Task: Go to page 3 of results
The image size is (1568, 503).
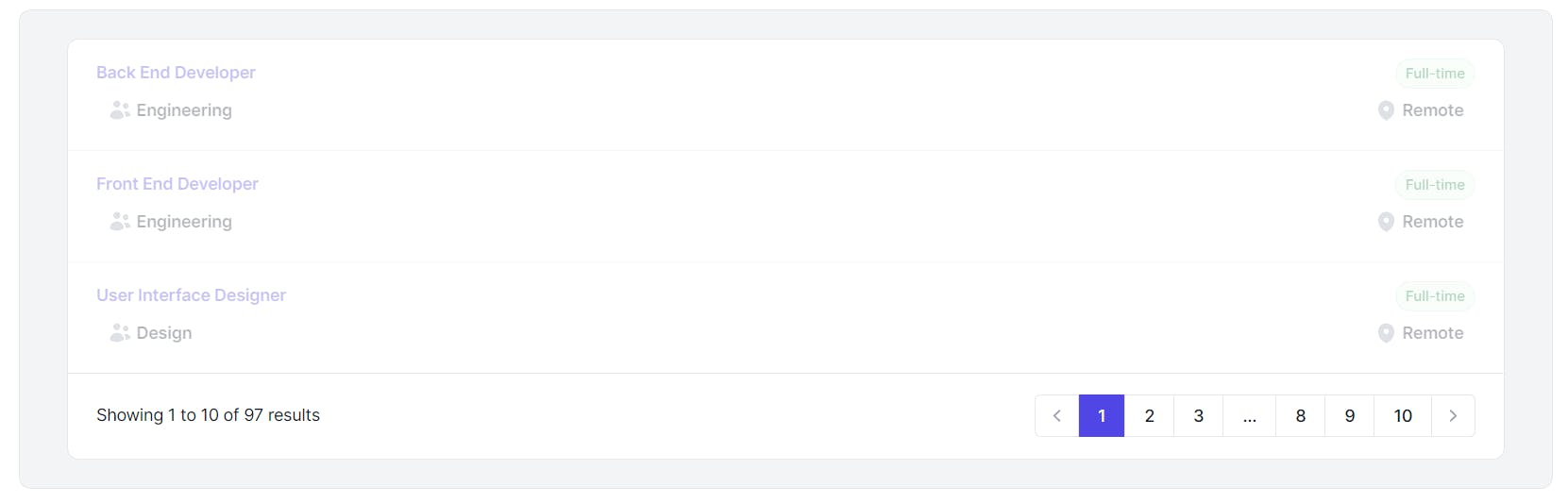Action: [x=1198, y=416]
